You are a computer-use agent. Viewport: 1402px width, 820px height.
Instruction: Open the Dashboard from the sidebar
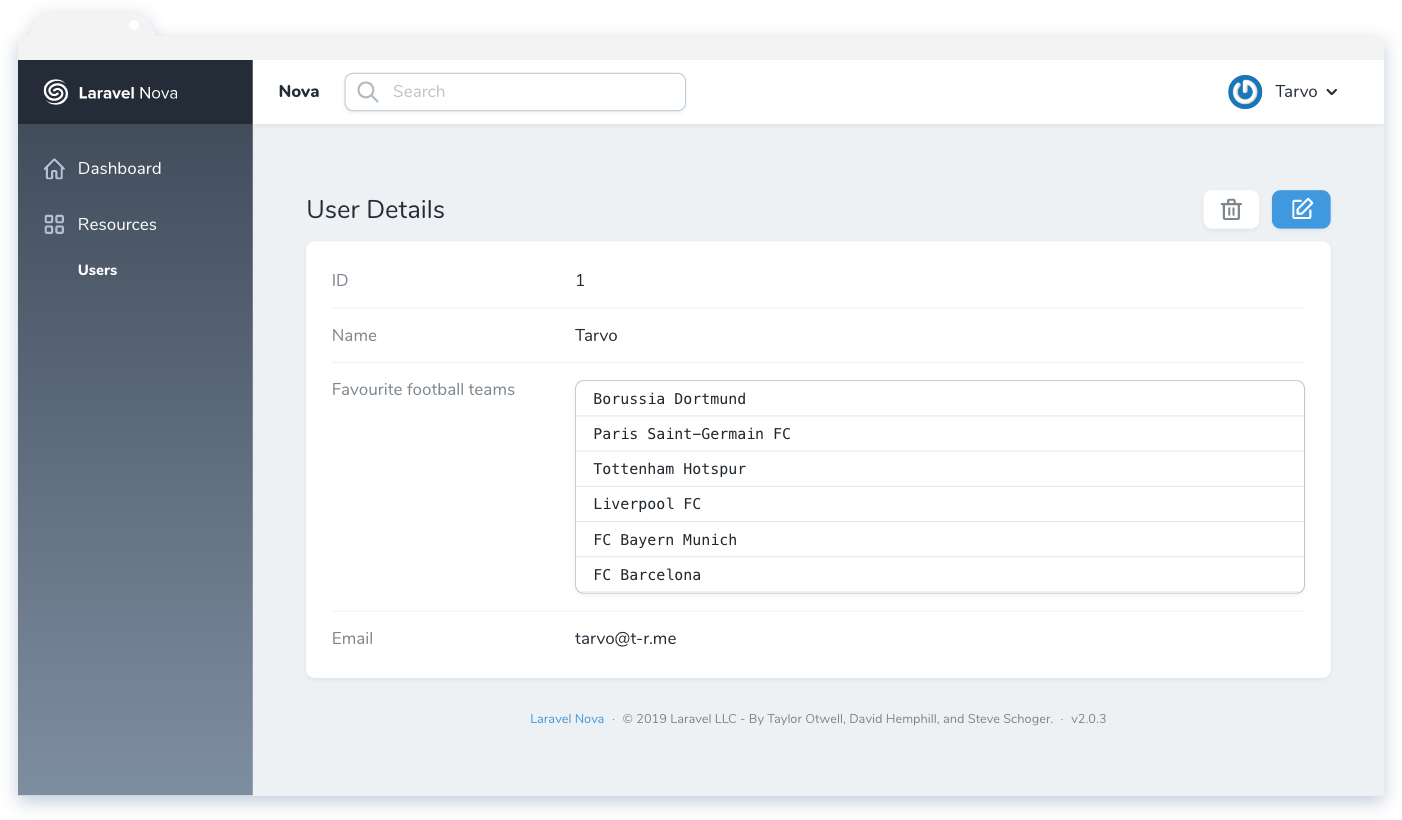point(120,168)
